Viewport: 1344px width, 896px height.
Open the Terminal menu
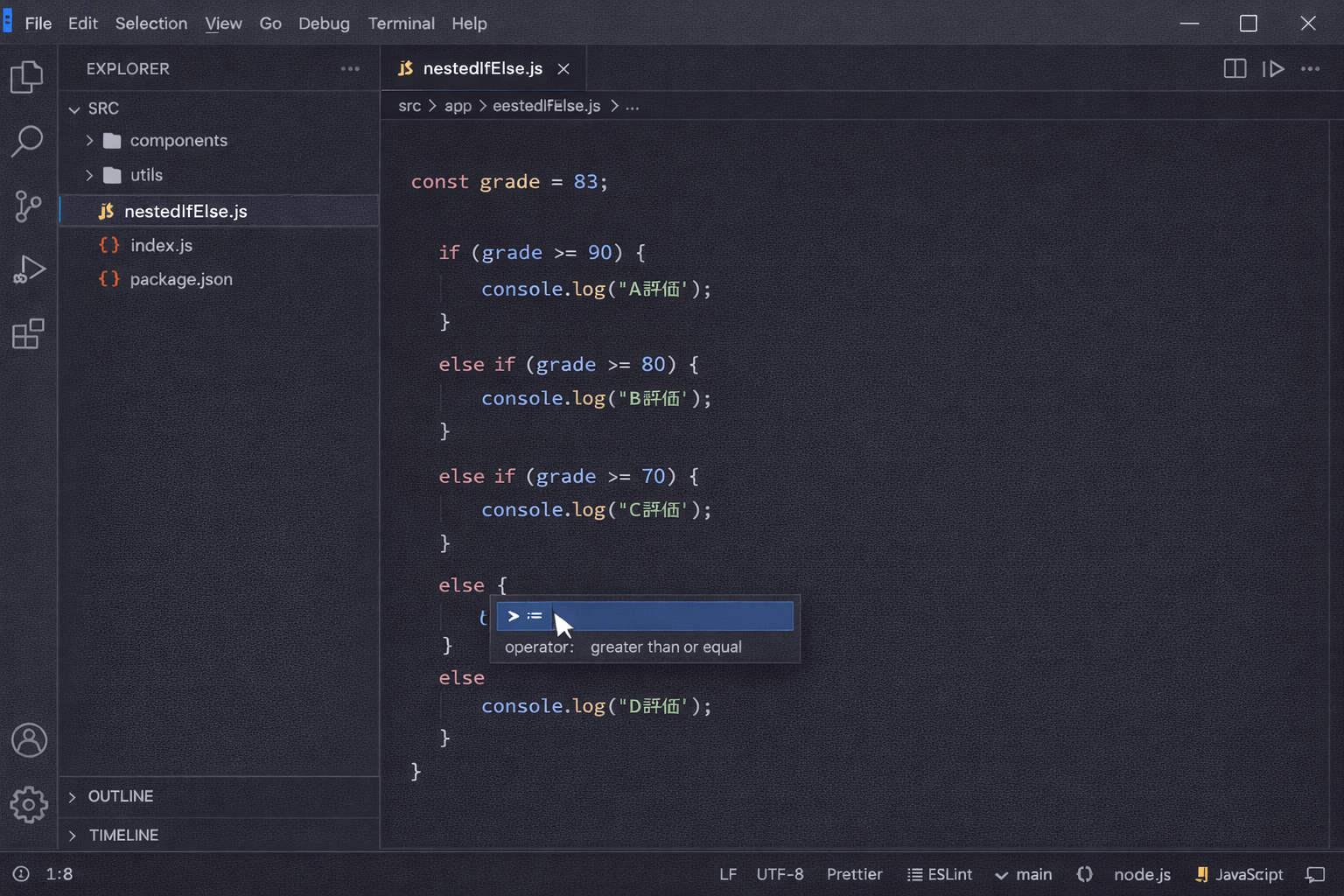coord(401,24)
